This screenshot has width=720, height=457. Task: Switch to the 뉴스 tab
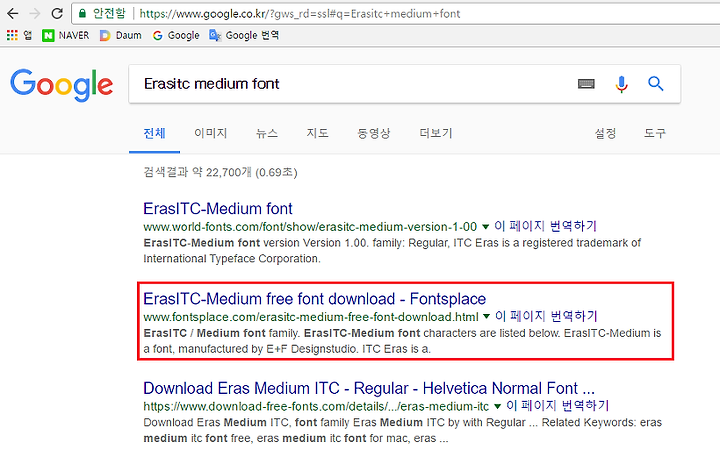click(x=267, y=133)
